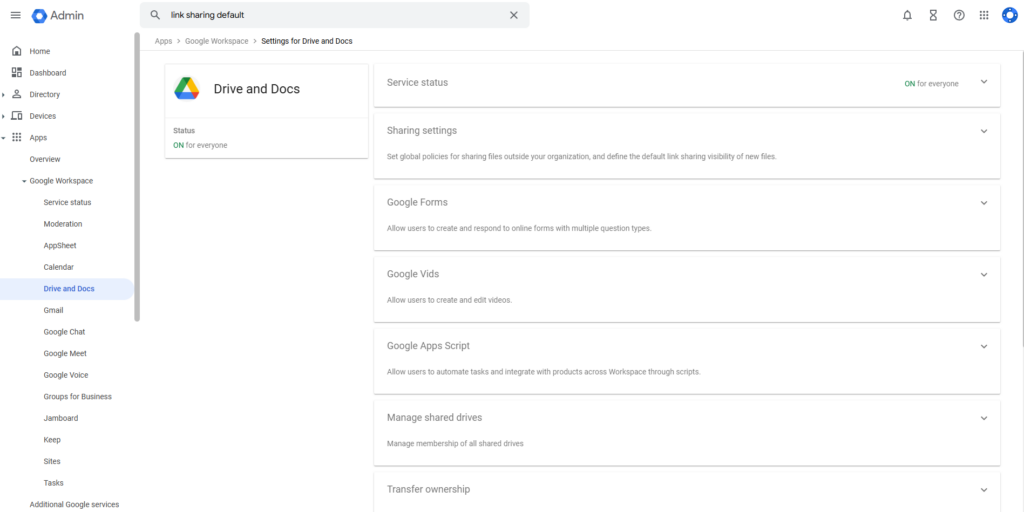Select Sites in sidebar
Image resolution: width=1024 pixels, height=512 pixels.
pyautogui.click(x=52, y=461)
